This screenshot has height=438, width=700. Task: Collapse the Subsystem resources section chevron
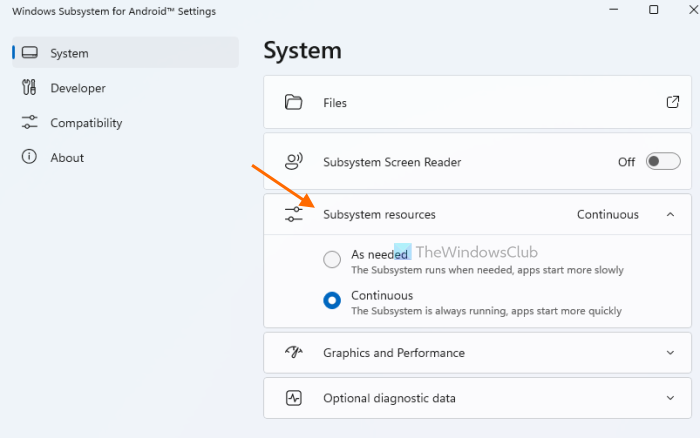(670, 214)
